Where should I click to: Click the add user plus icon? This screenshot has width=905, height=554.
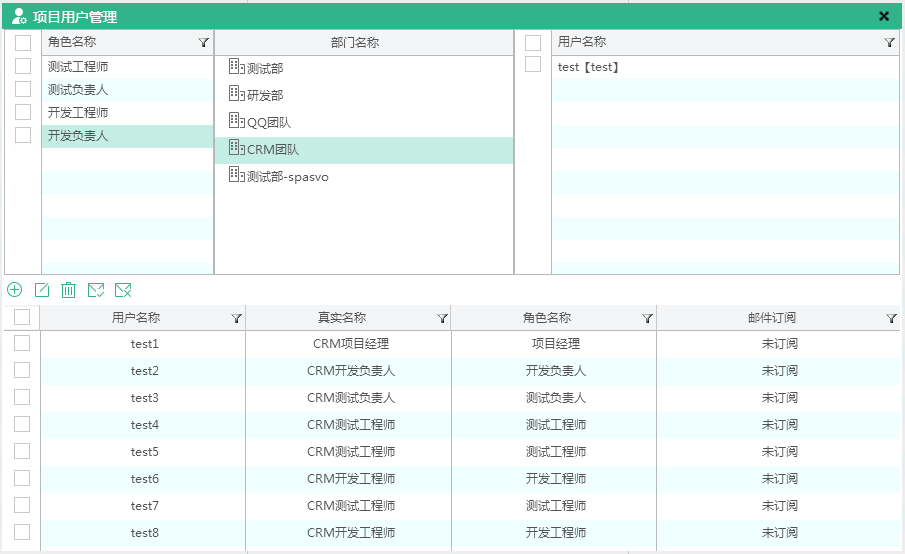pos(15,290)
